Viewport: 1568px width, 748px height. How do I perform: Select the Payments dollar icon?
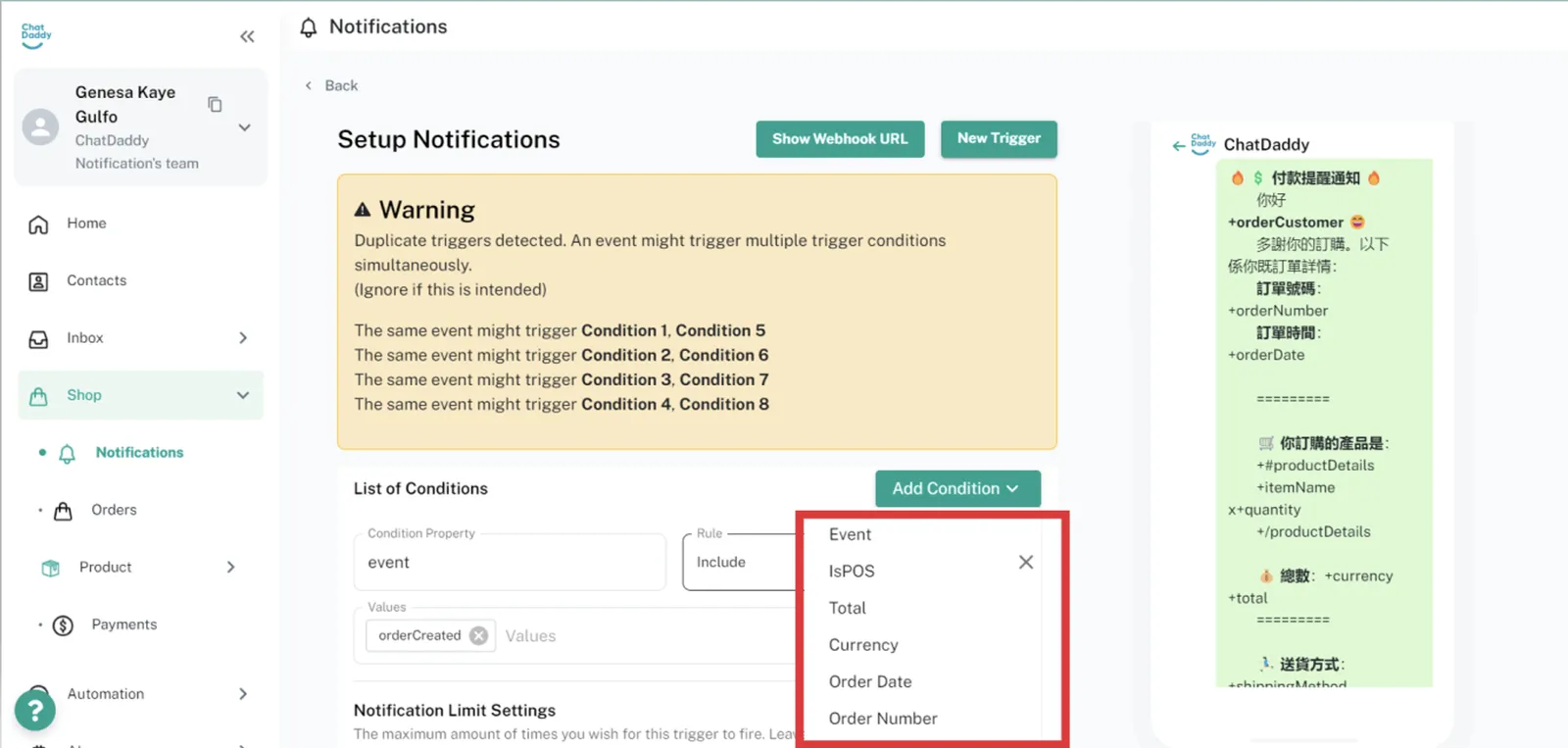tap(63, 625)
